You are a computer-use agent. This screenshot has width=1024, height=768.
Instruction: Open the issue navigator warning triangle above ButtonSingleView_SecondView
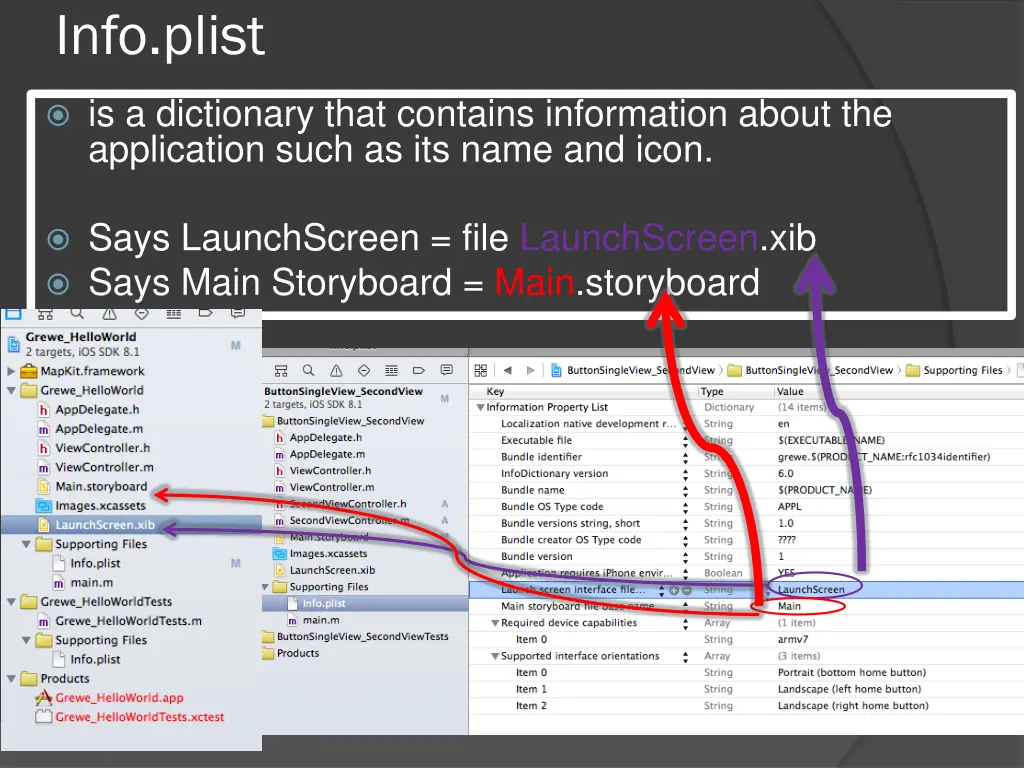click(x=336, y=371)
